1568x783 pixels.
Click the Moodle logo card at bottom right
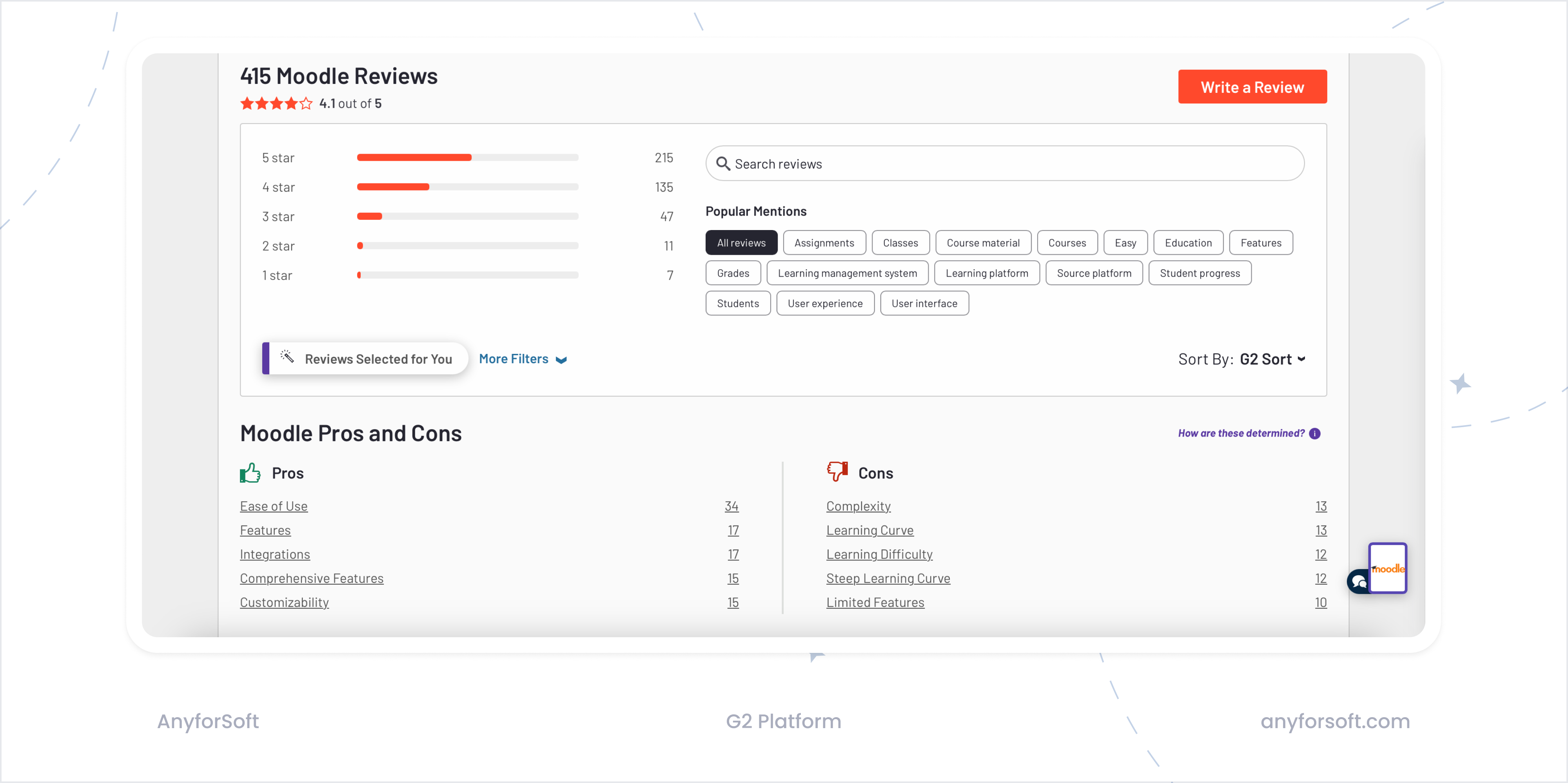(x=1388, y=568)
